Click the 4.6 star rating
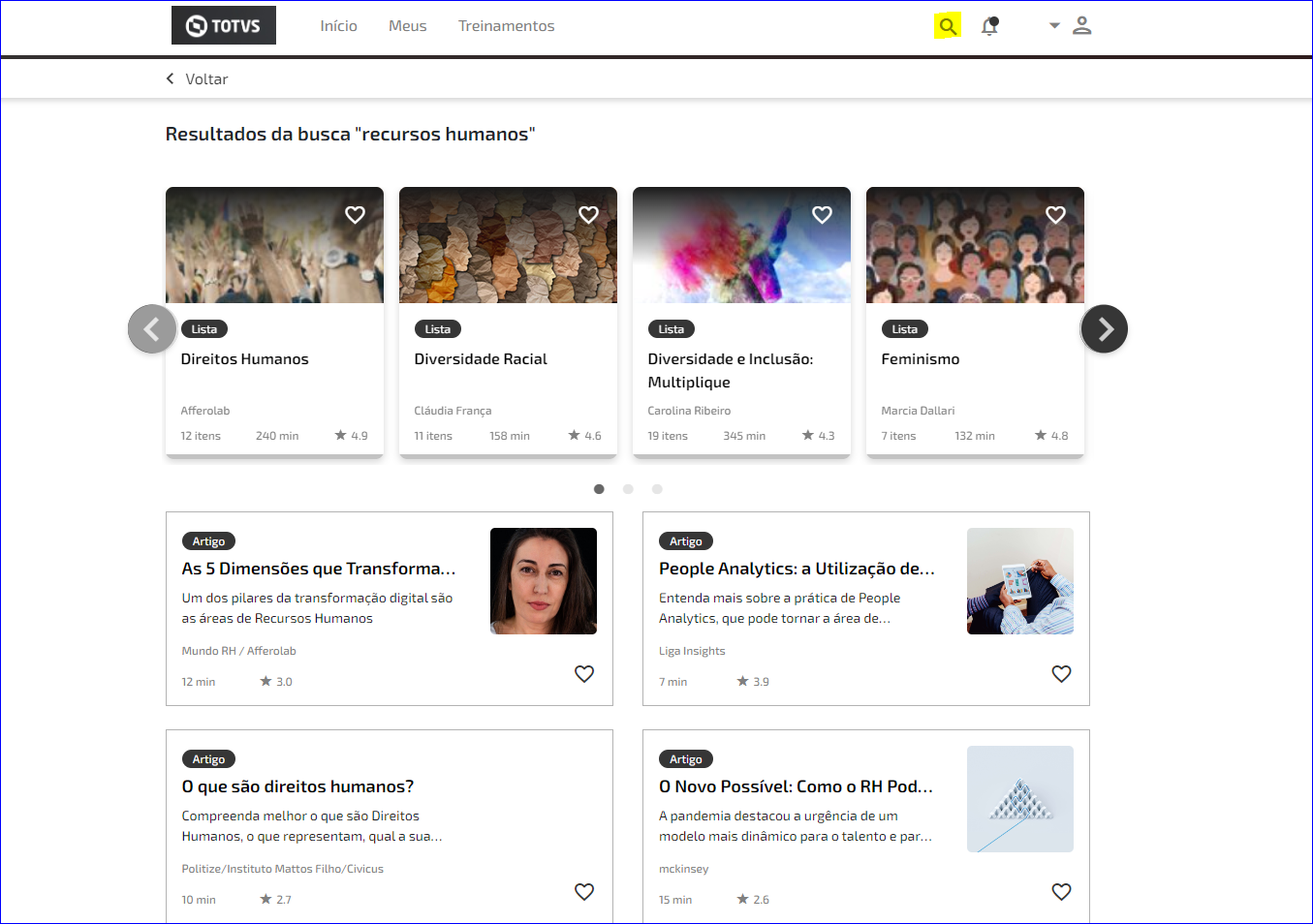Viewport: 1313px width, 924px height. pos(584,436)
